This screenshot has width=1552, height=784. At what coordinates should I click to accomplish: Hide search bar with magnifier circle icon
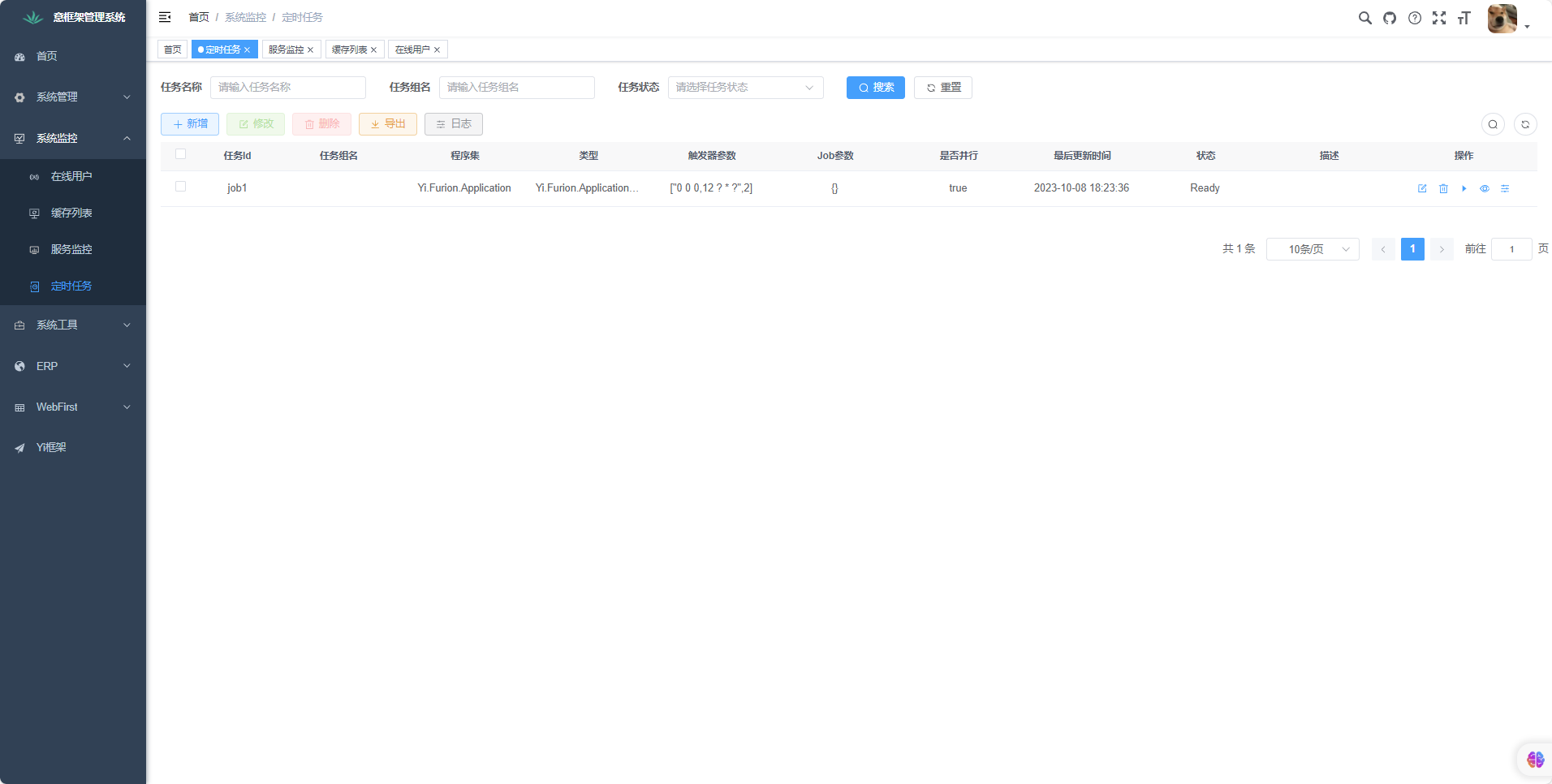(1493, 124)
